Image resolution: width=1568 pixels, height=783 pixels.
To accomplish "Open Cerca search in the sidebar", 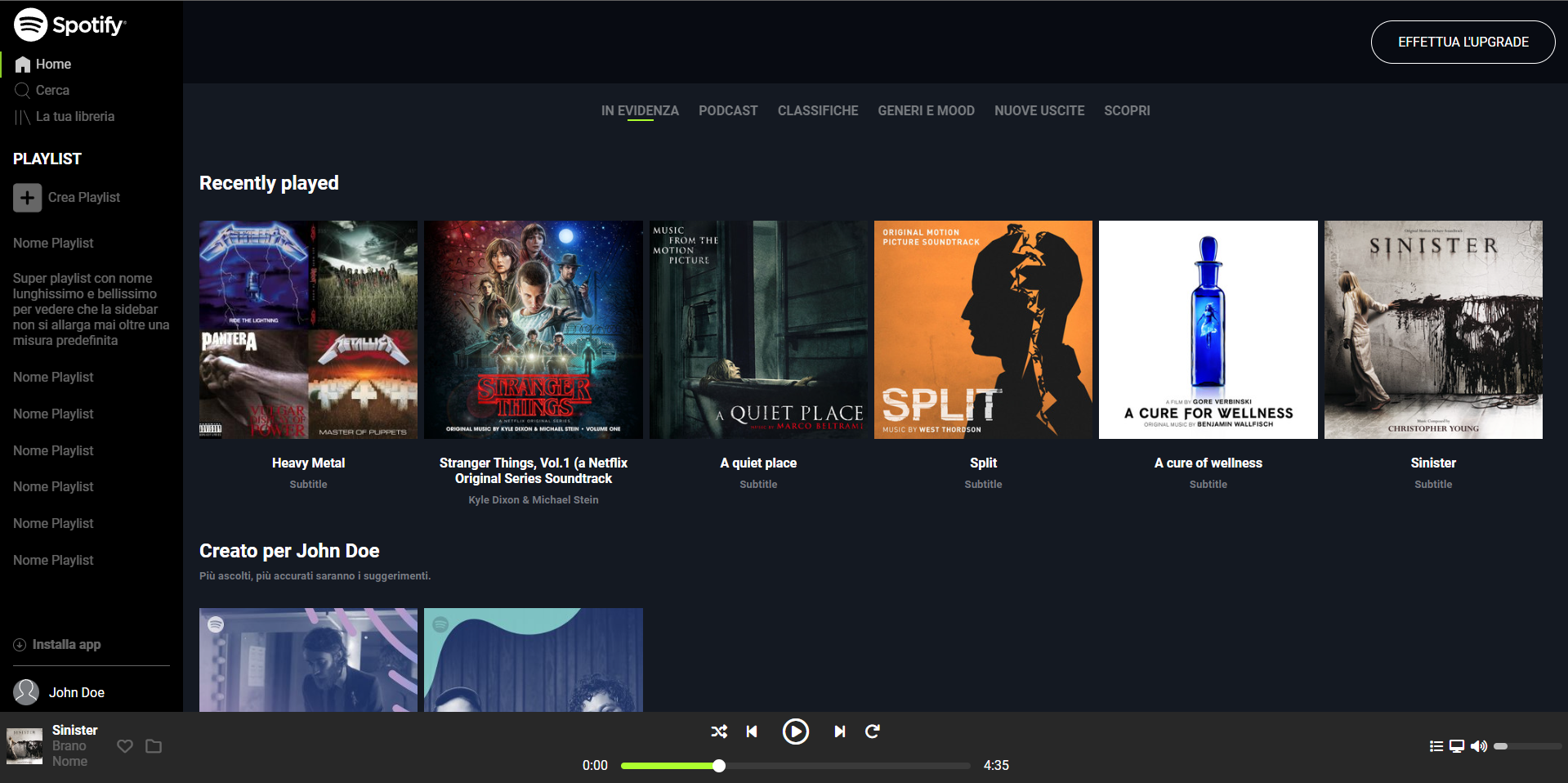I will click(42, 90).
